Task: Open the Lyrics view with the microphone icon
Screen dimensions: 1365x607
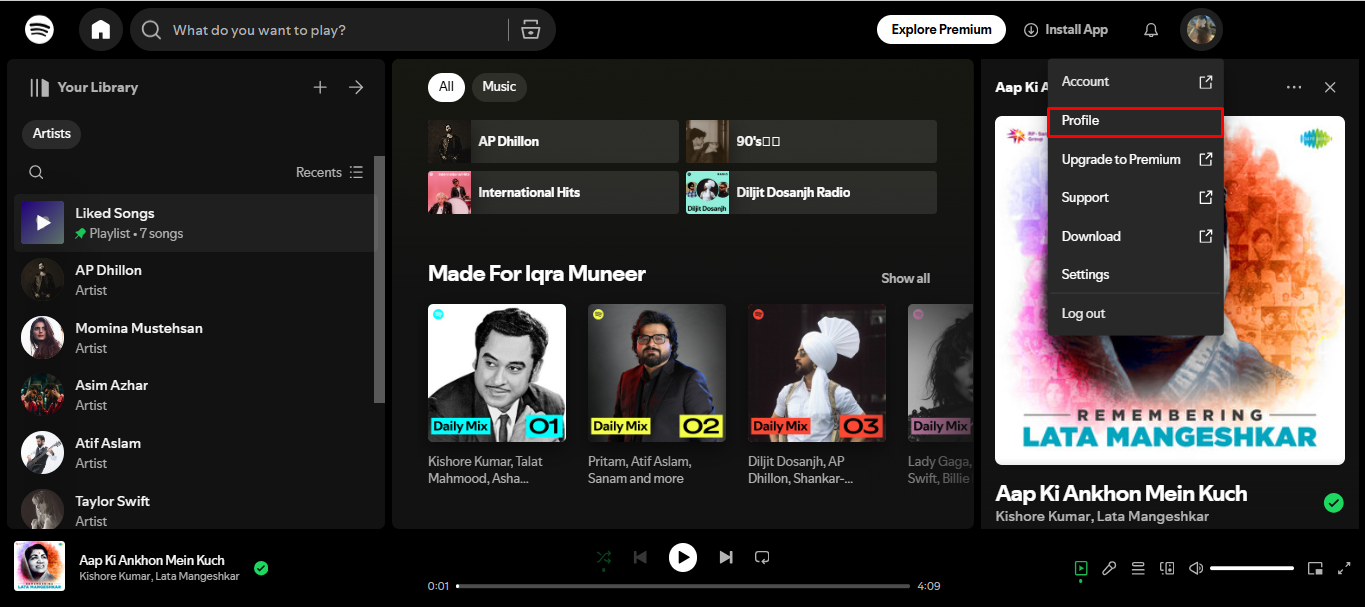Action: 1109,567
